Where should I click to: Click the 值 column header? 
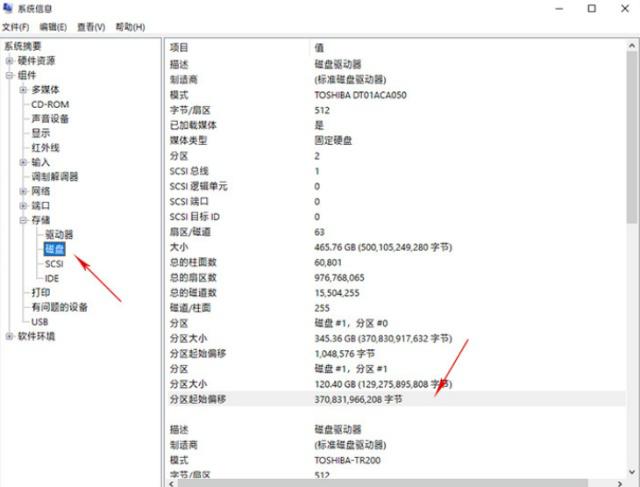point(467,48)
